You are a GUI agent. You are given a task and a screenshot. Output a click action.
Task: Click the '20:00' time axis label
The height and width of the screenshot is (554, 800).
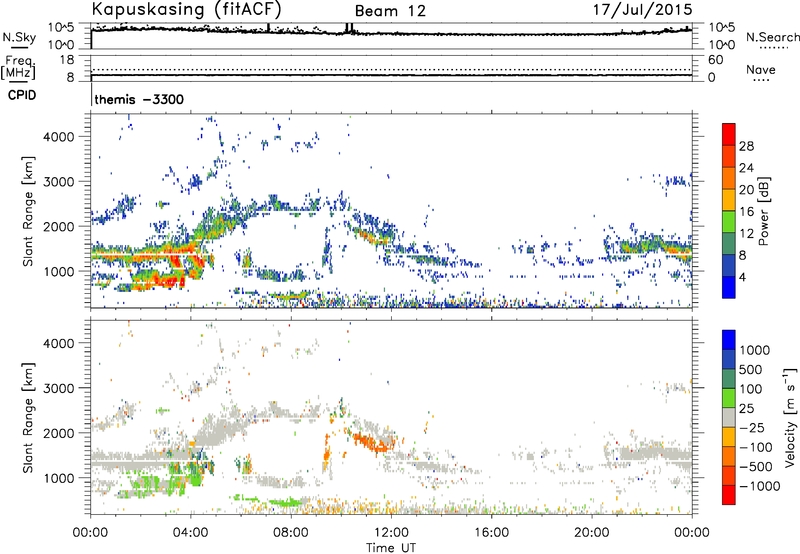pyautogui.click(x=592, y=533)
